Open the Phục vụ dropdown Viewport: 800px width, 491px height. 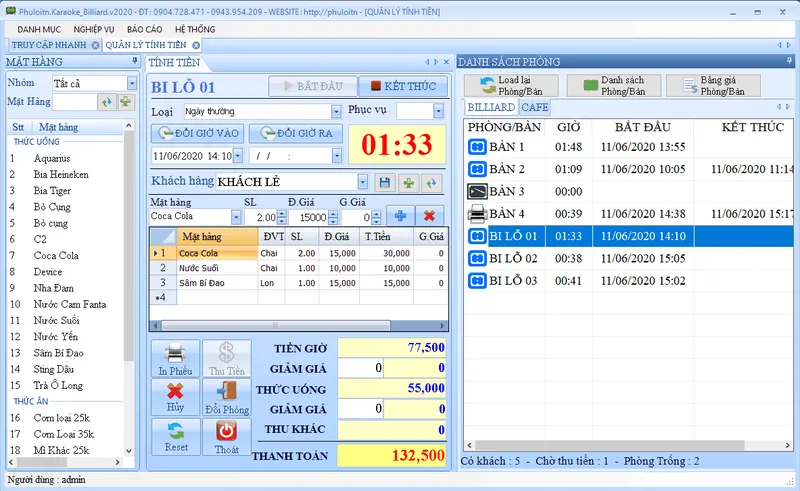tap(438, 111)
